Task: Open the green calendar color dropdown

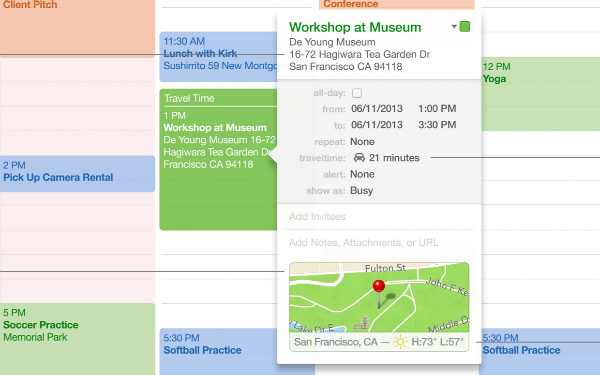Action: (x=461, y=27)
